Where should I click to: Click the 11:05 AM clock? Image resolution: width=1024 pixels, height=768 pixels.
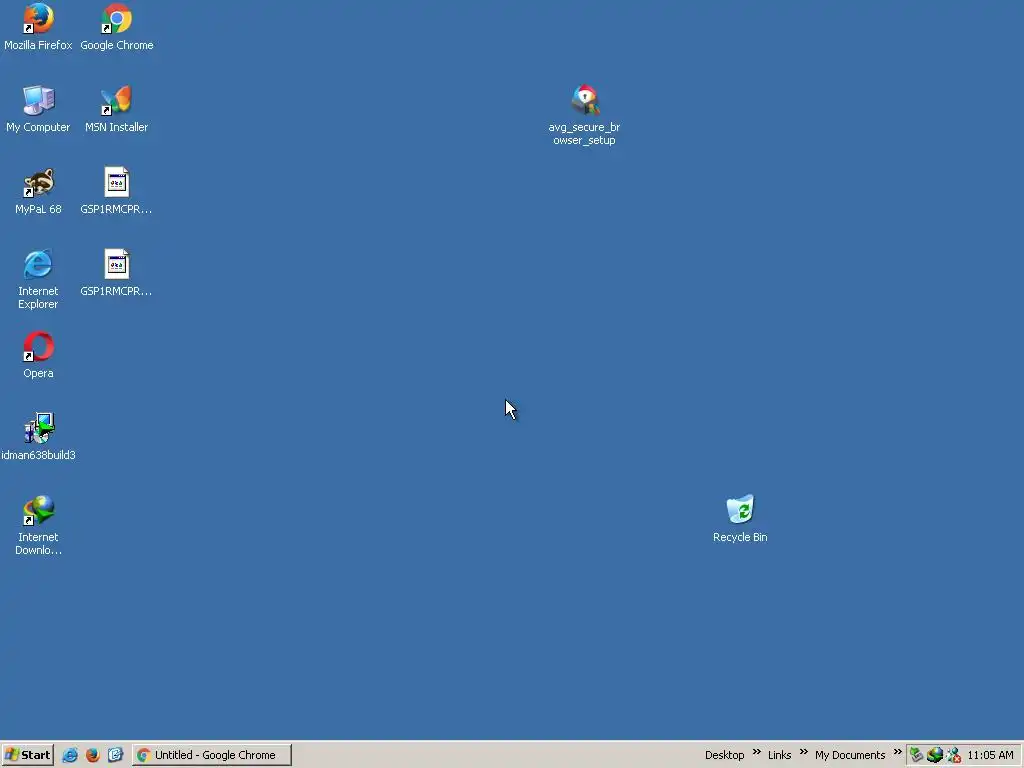point(990,755)
